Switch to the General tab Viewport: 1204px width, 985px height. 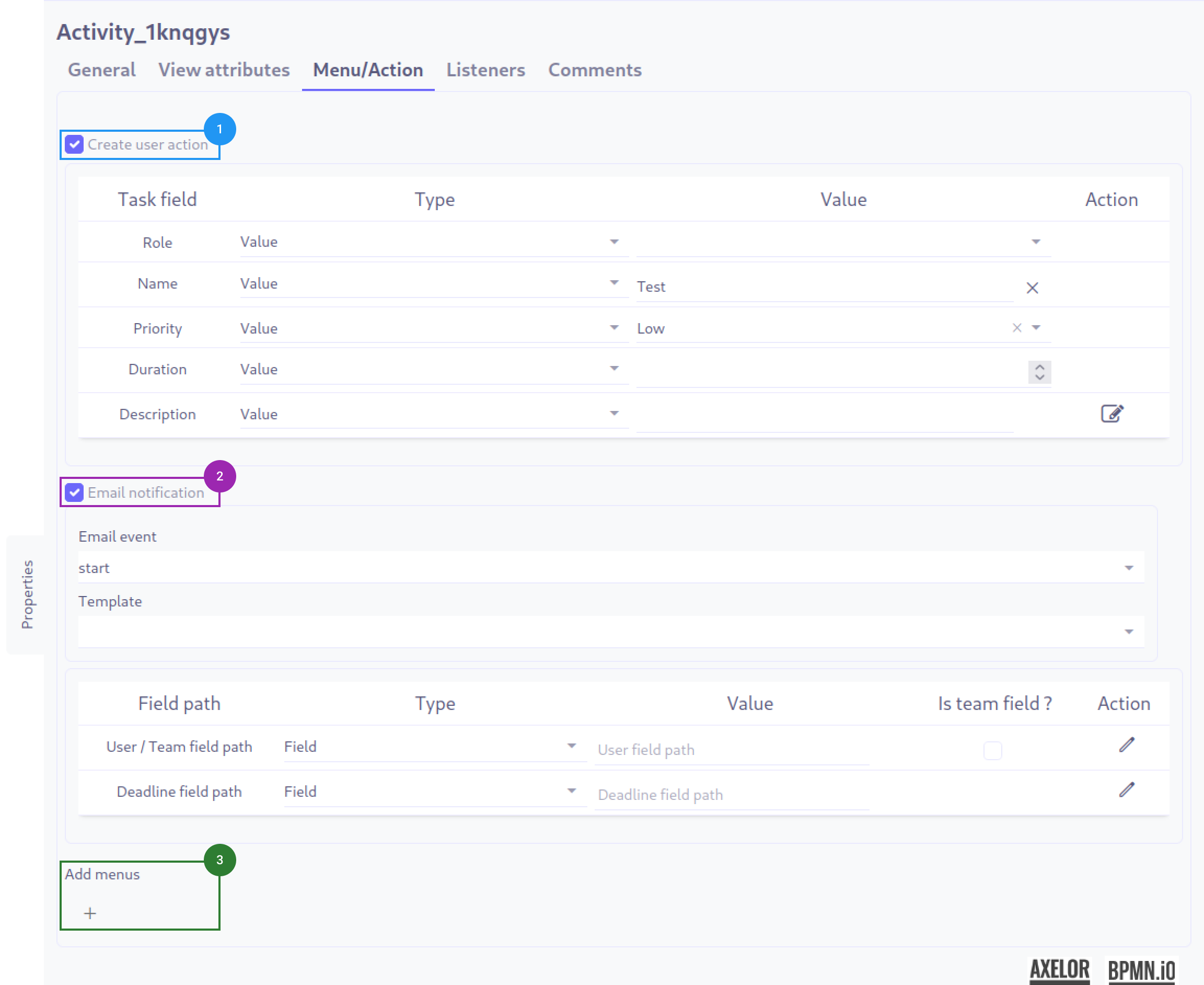click(x=101, y=70)
